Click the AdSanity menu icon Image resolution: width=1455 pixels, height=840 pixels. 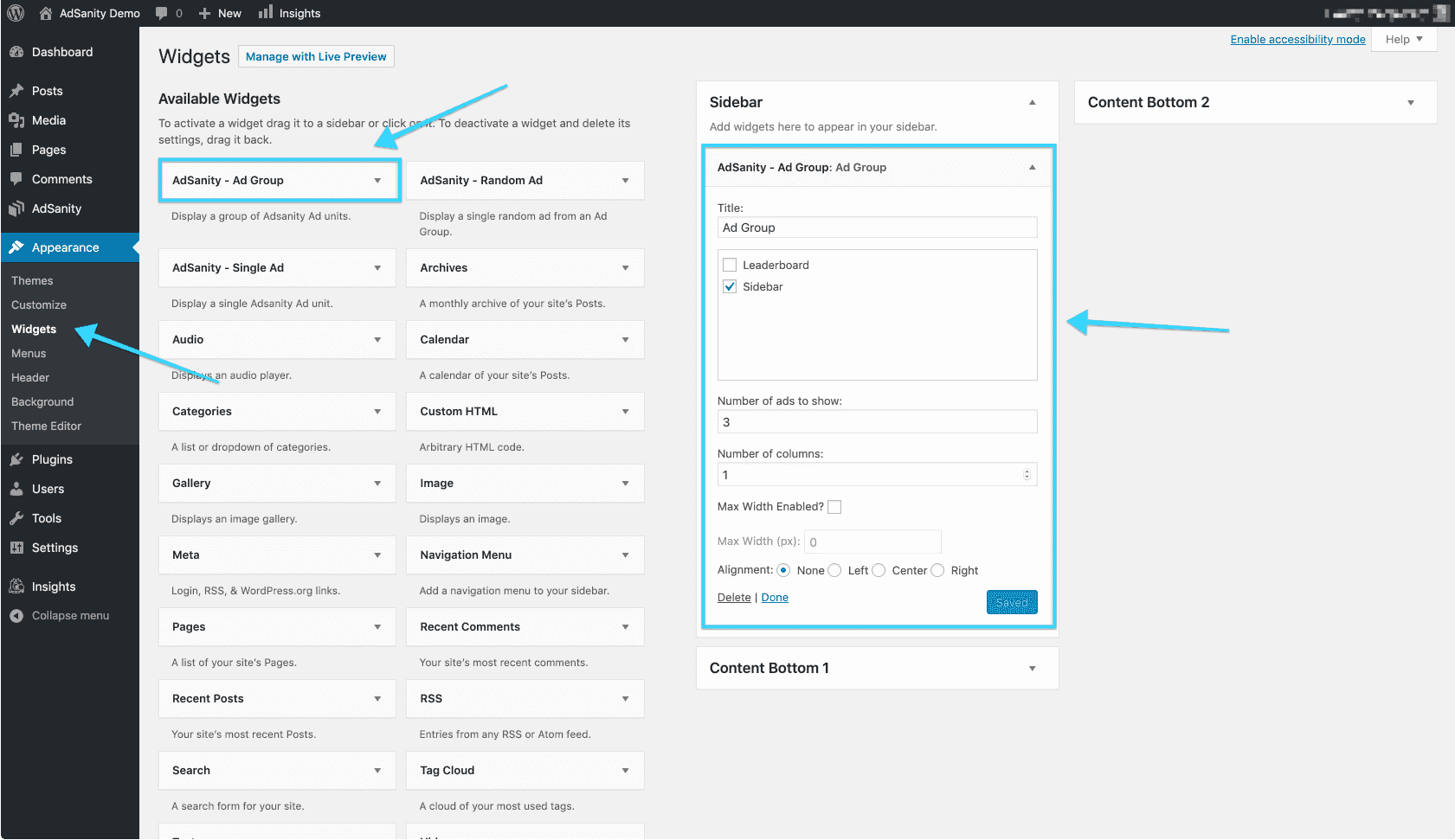tap(16, 208)
